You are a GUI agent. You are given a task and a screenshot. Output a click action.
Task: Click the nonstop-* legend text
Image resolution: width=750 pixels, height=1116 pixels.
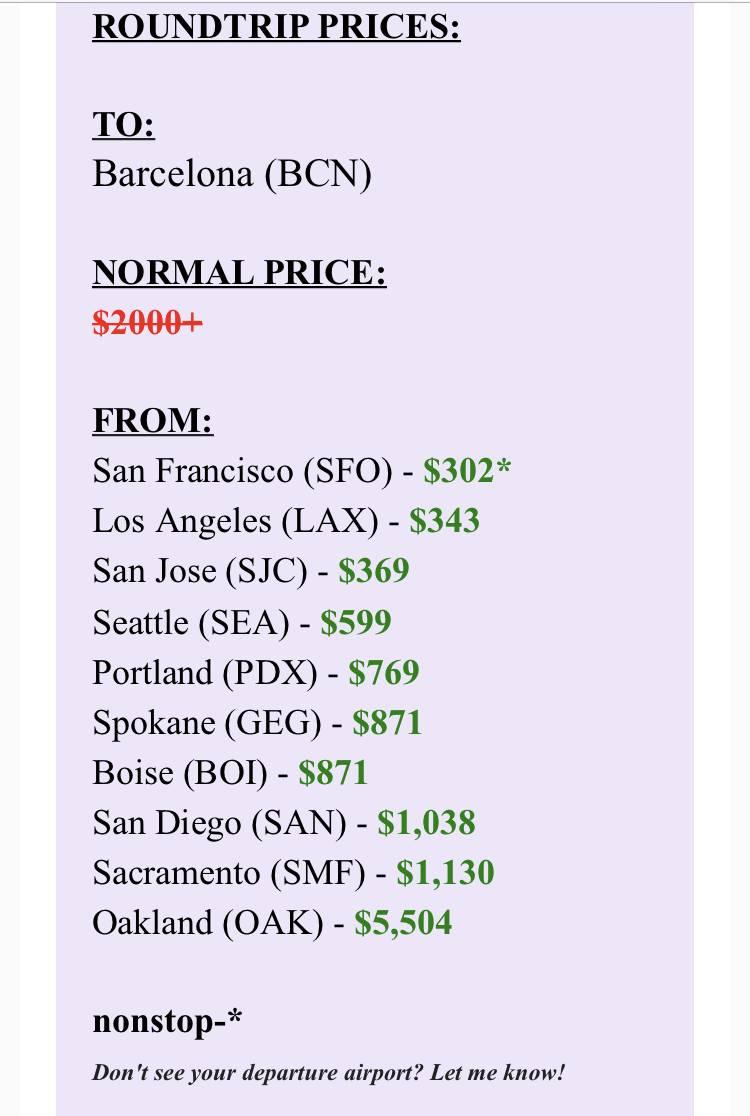coord(167,1021)
